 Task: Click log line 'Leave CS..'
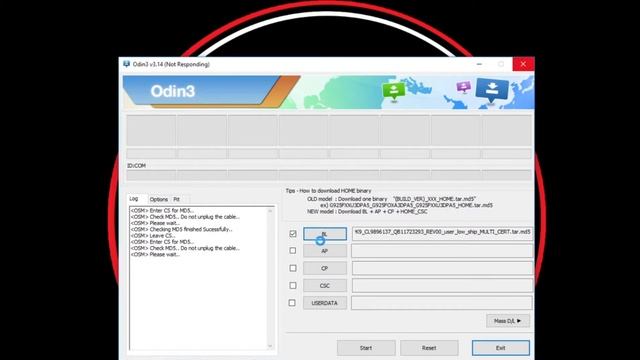coord(153,236)
